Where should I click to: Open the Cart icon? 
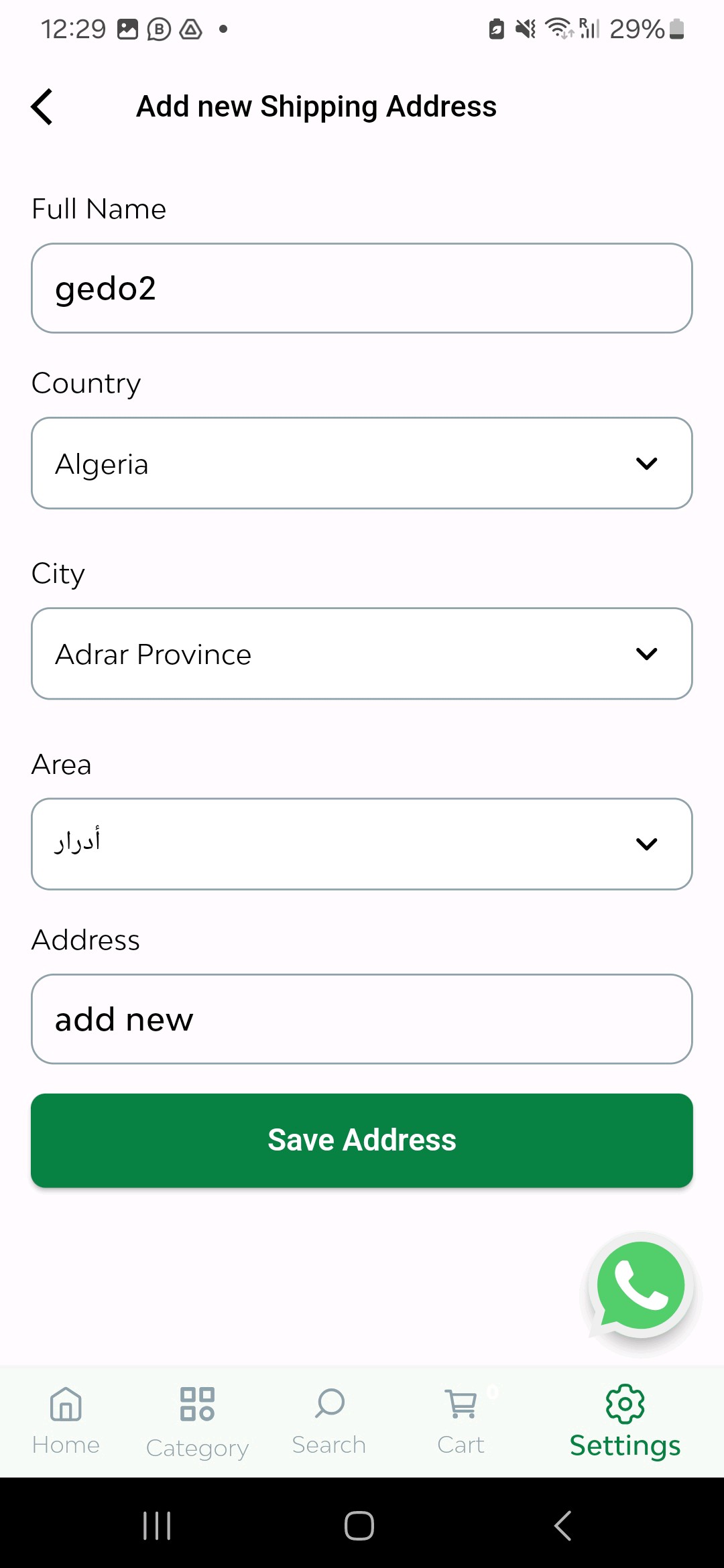pos(461,1403)
